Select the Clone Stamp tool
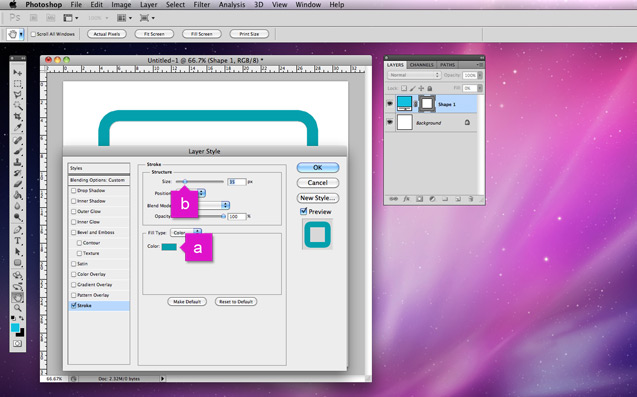The image size is (637, 397). pyautogui.click(x=17, y=162)
